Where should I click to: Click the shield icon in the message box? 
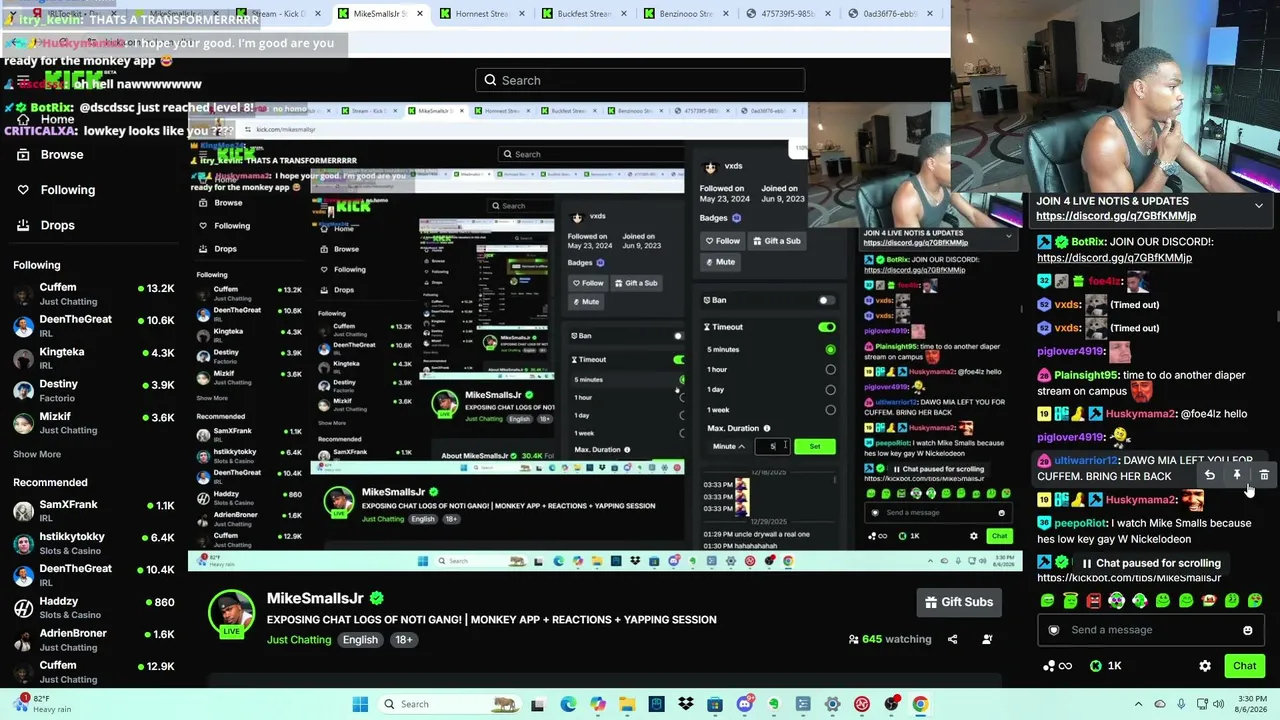coord(1053,630)
